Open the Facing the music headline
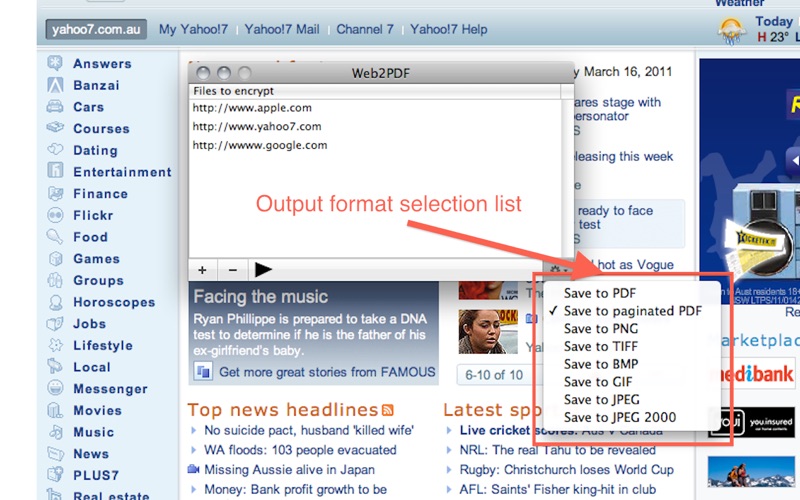The image size is (800, 500). coord(261,296)
